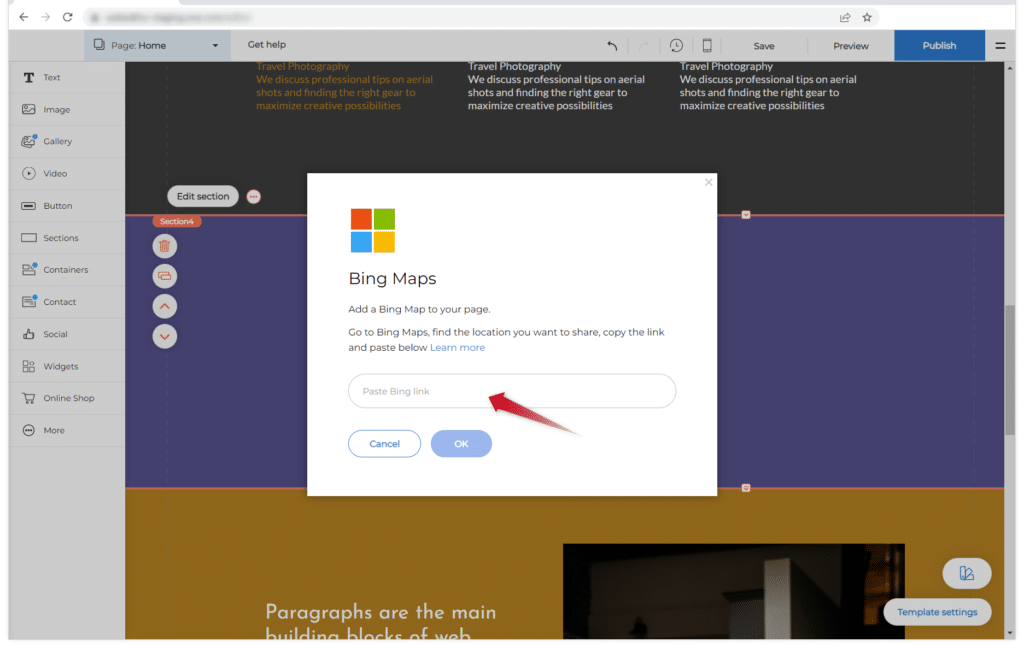Click the duplicate section icon
This screenshot has width=1024, height=648.
coord(165,275)
